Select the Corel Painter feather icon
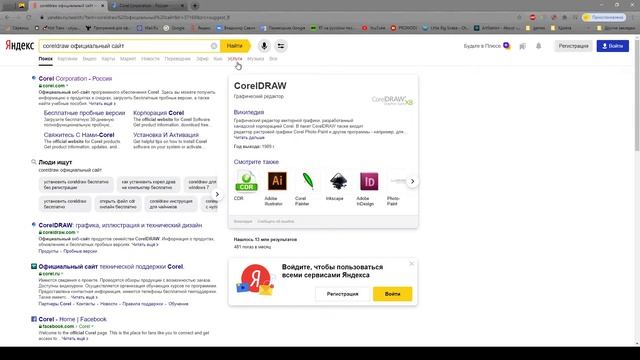Screen dimensions: 640x360 (x=308, y=181)
